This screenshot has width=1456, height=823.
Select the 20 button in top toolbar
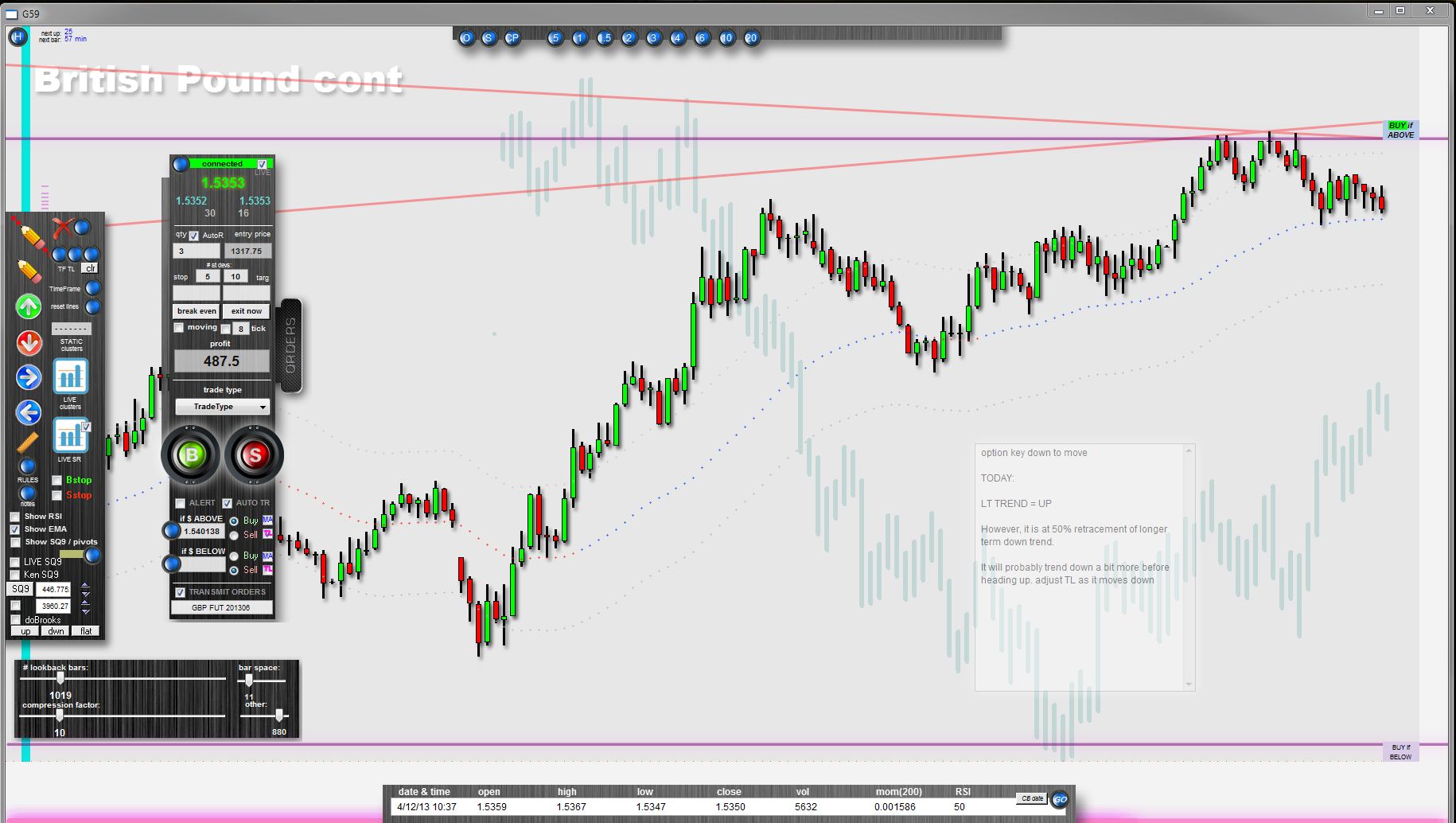pyautogui.click(x=751, y=37)
